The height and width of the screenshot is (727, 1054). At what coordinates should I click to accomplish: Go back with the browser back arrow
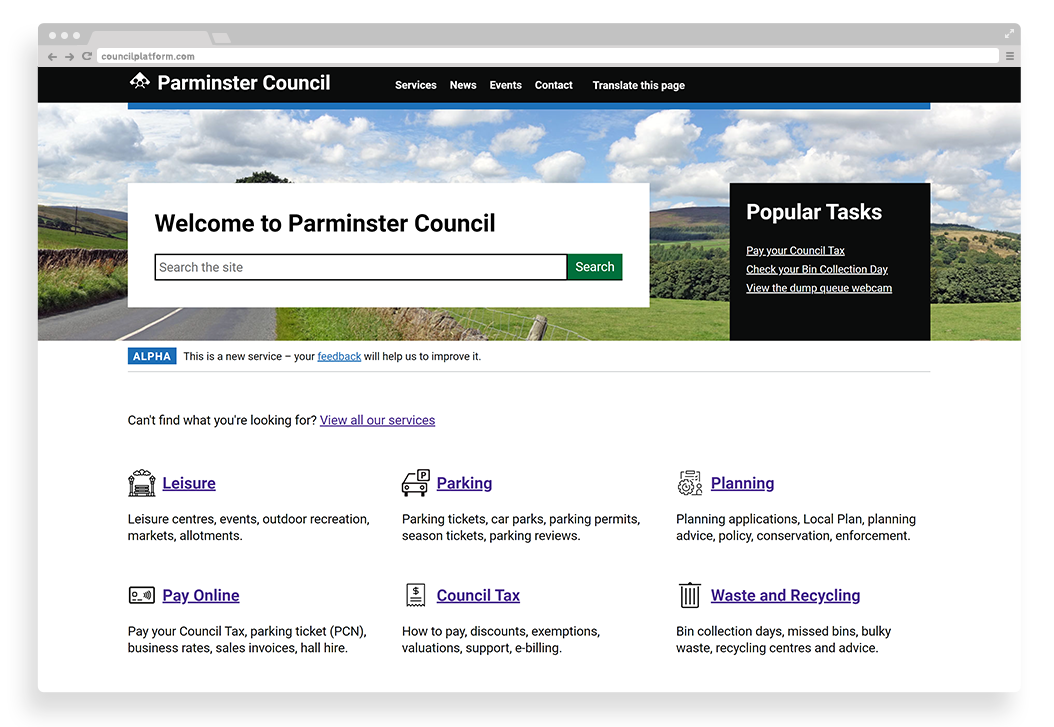point(52,56)
